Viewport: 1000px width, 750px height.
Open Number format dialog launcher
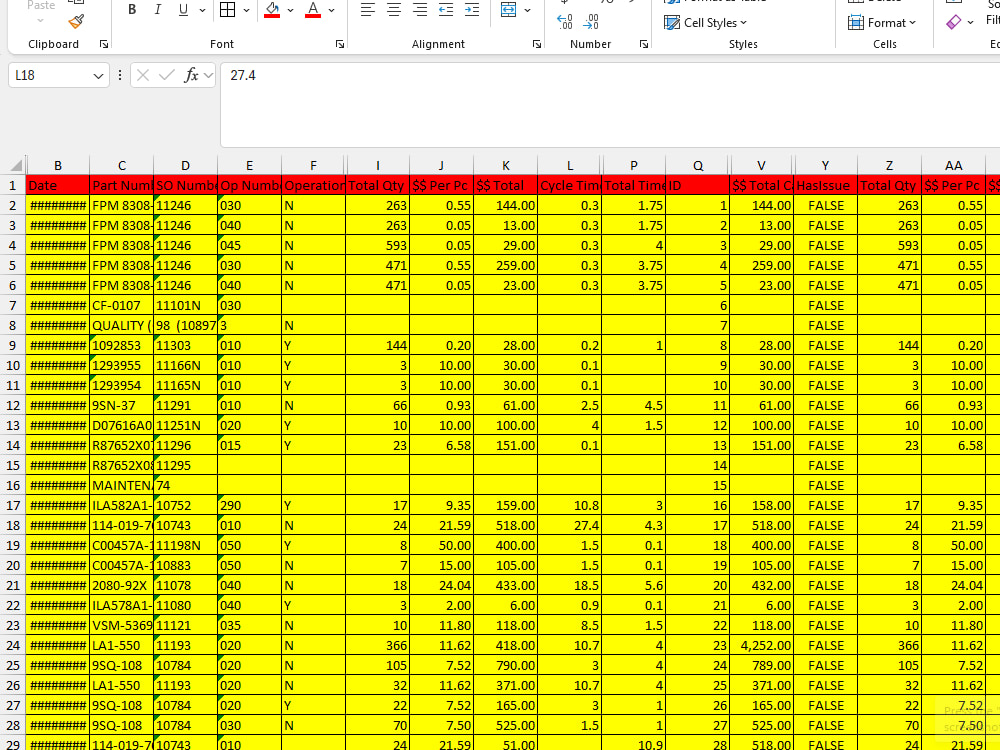pos(644,44)
